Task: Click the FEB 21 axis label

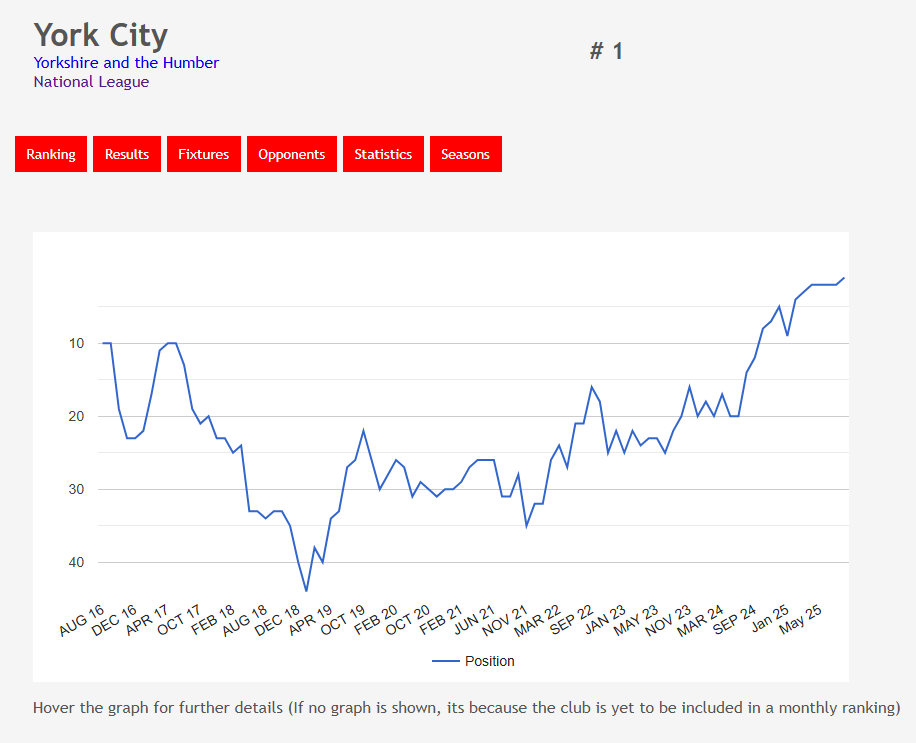Action: [441, 621]
